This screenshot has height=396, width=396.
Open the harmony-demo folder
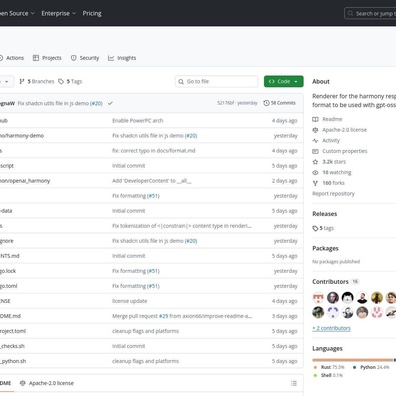point(22,136)
